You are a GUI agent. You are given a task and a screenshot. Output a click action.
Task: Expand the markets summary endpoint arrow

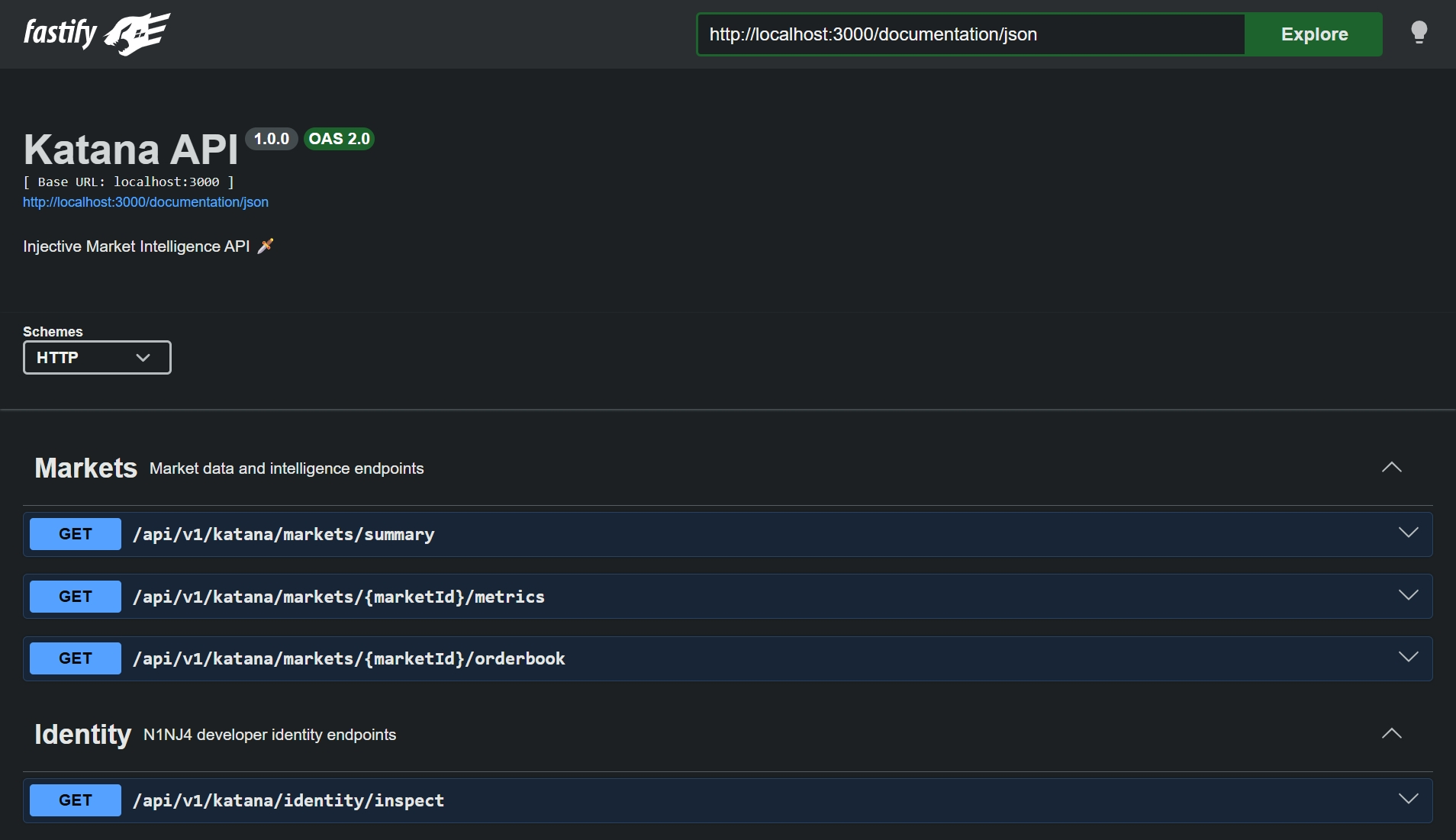click(1408, 533)
